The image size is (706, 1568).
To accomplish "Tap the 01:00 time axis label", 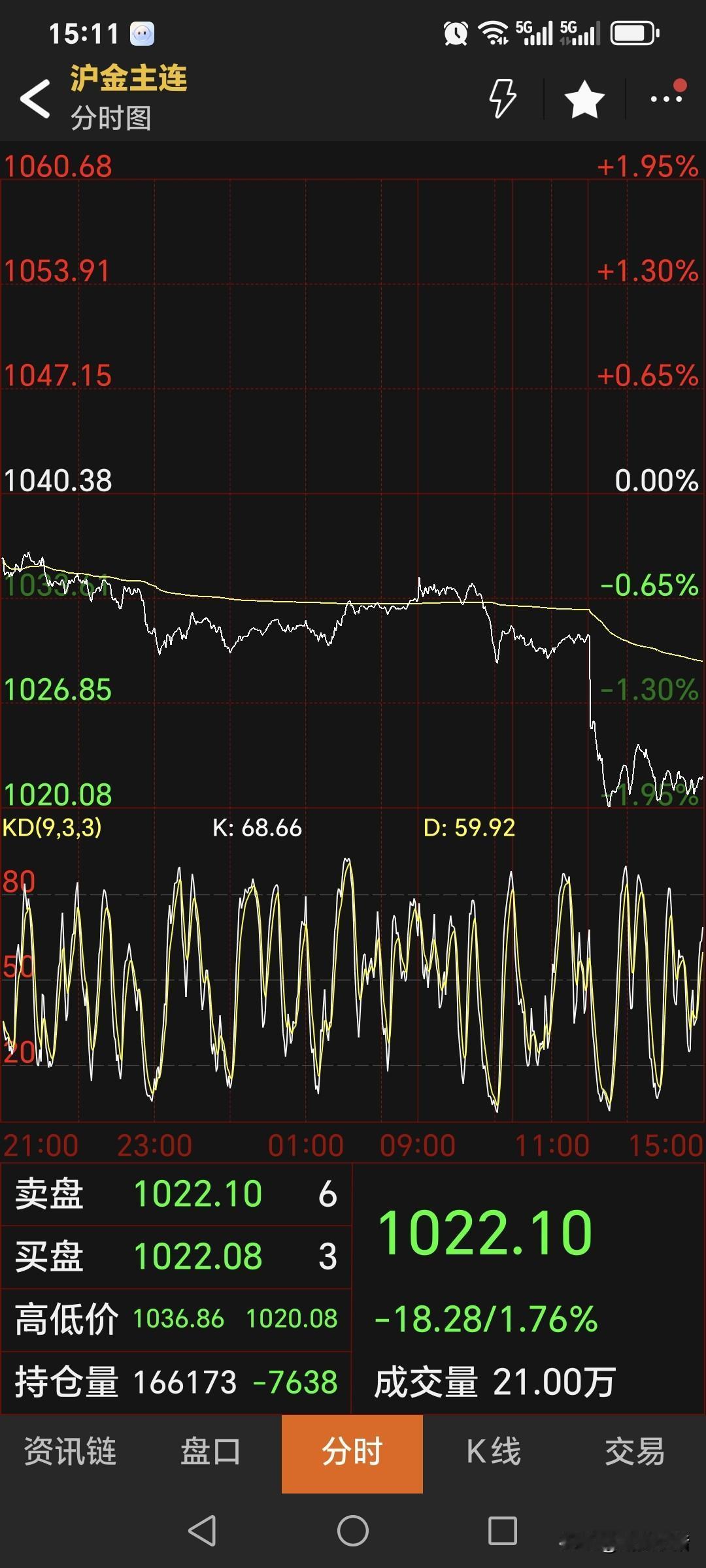I will 306,1145.
